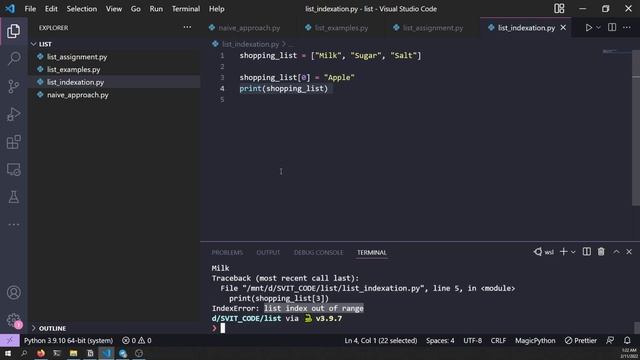This screenshot has height=360, width=640.
Task: Open the Explorer view in activity bar
Action: tap(13, 31)
